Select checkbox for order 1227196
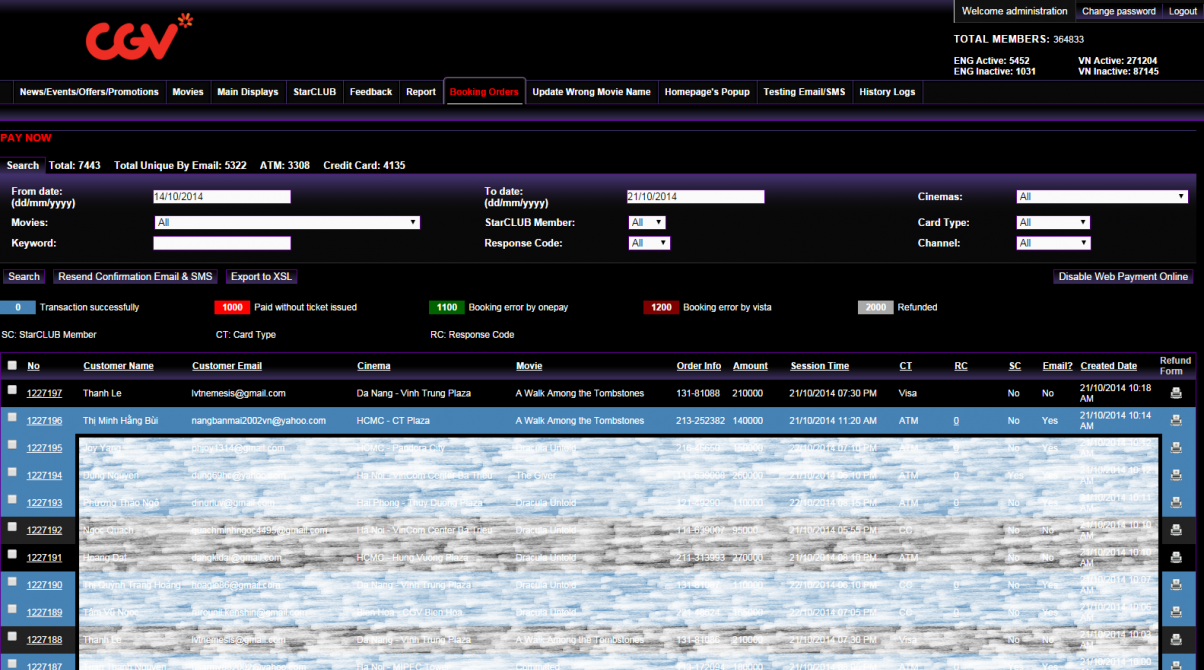The image size is (1204, 670). coord(12,417)
